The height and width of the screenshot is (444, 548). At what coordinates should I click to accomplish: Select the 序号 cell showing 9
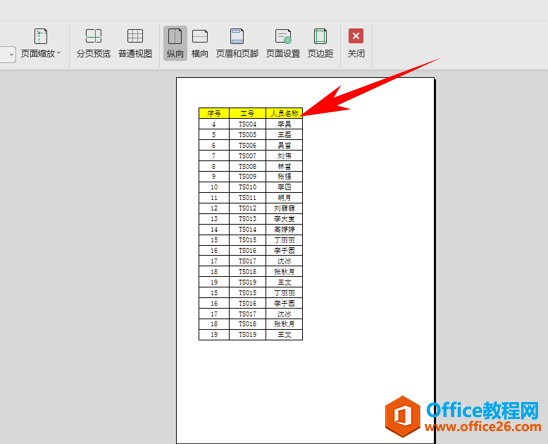(x=214, y=177)
